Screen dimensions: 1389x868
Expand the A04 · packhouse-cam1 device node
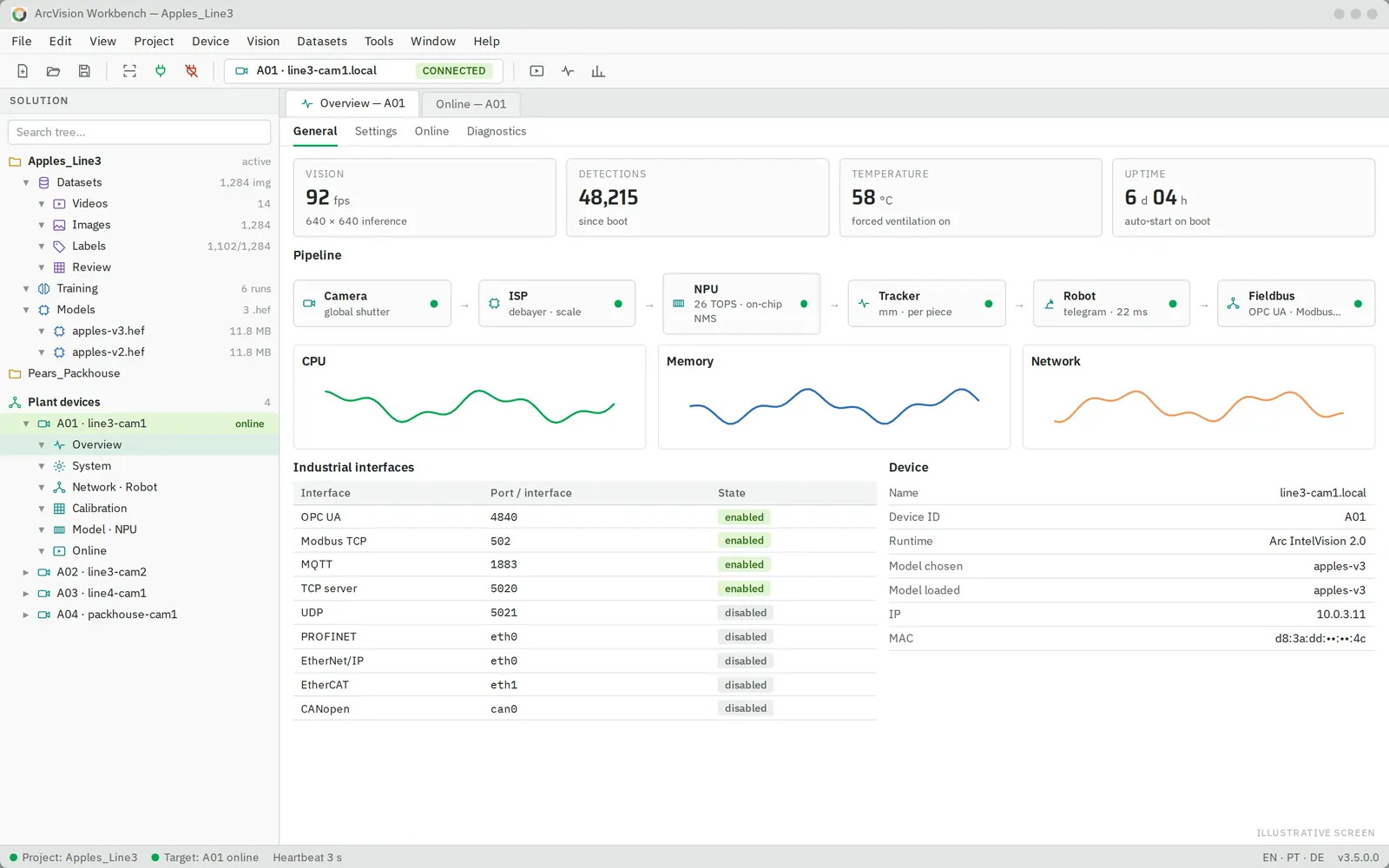tap(26, 615)
